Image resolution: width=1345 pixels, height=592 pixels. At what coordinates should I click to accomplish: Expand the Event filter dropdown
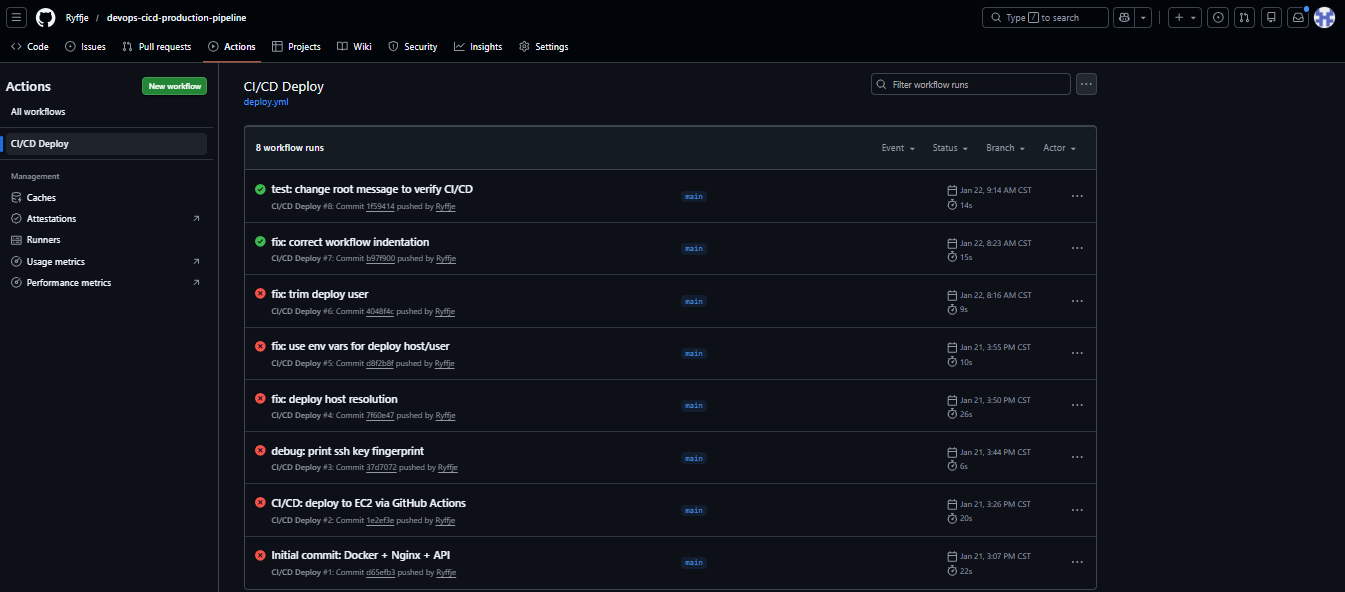(x=898, y=148)
